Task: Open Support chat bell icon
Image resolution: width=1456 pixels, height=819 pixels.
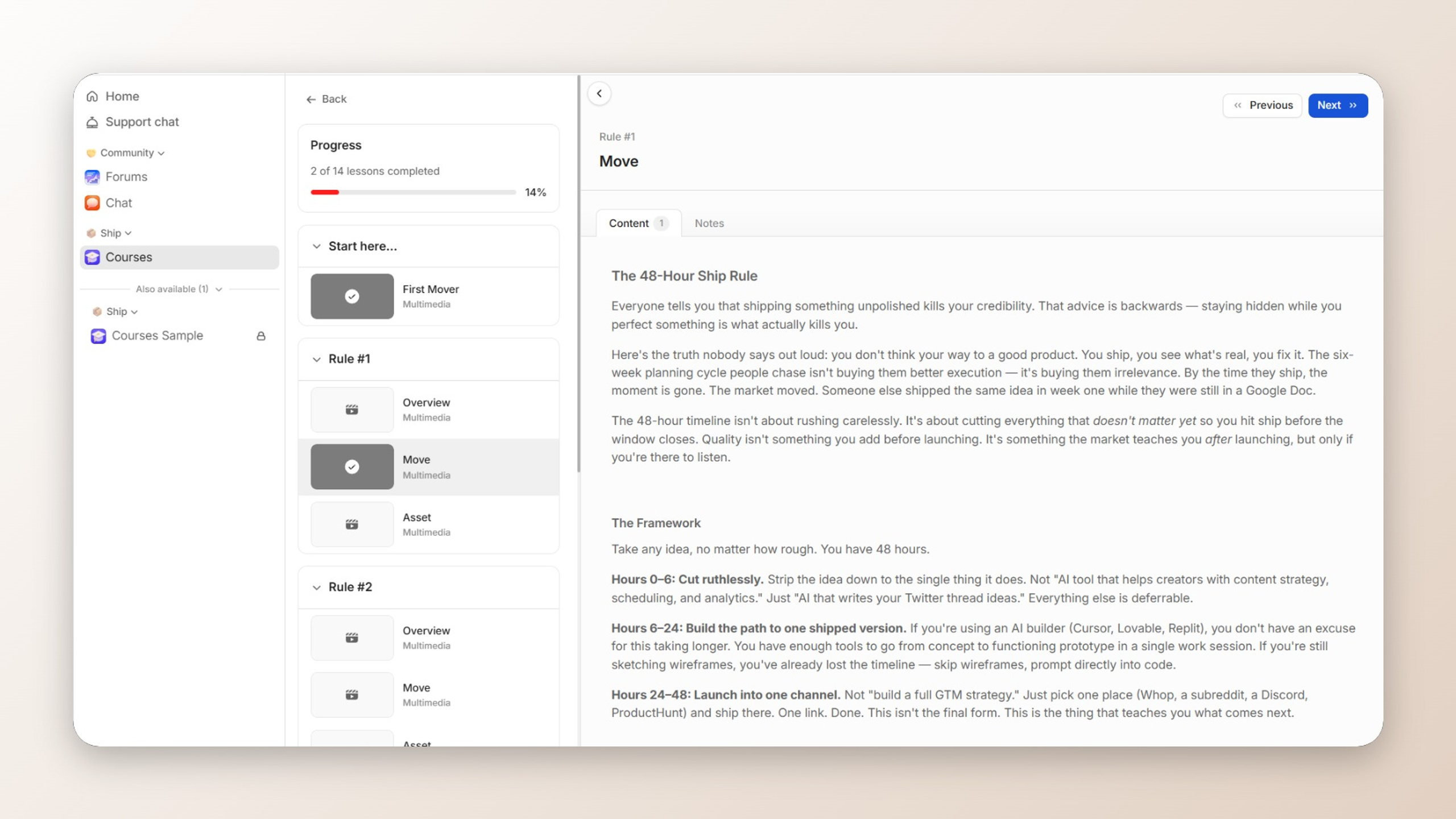Action: pyautogui.click(x=92, y=122)
